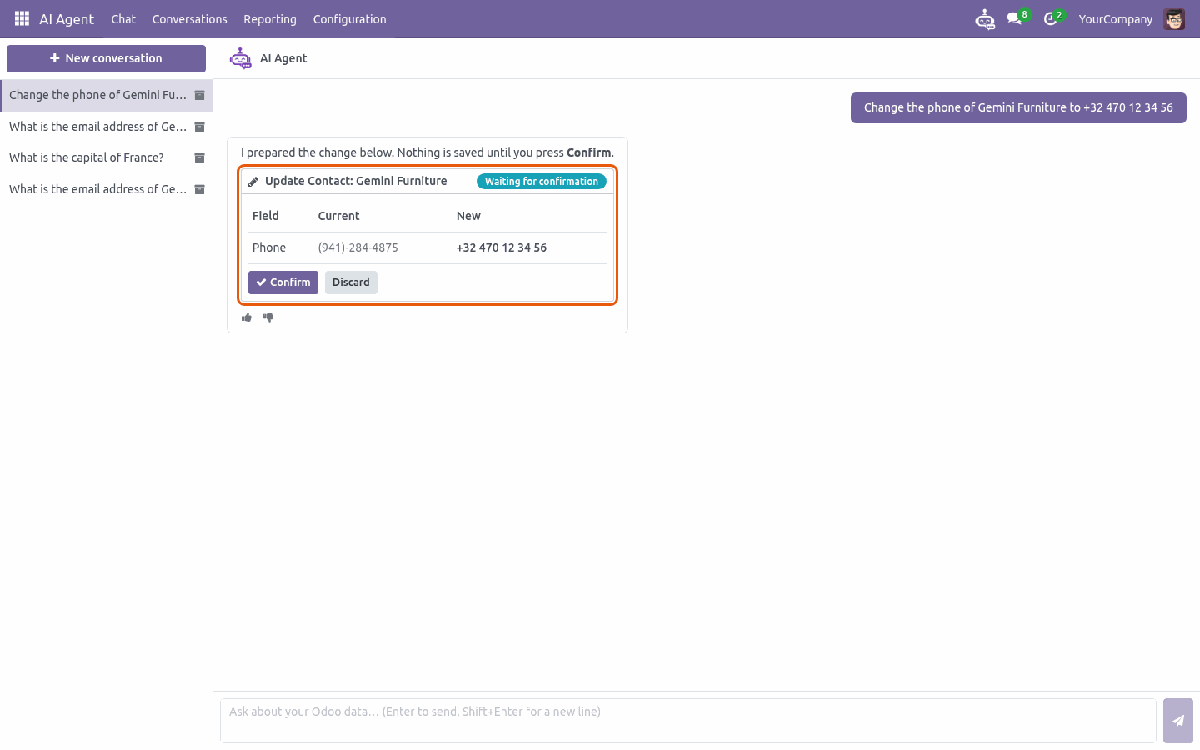Archive the 'capital of France' conversation
Viewport: 1200px width, 750px height.
199,158
